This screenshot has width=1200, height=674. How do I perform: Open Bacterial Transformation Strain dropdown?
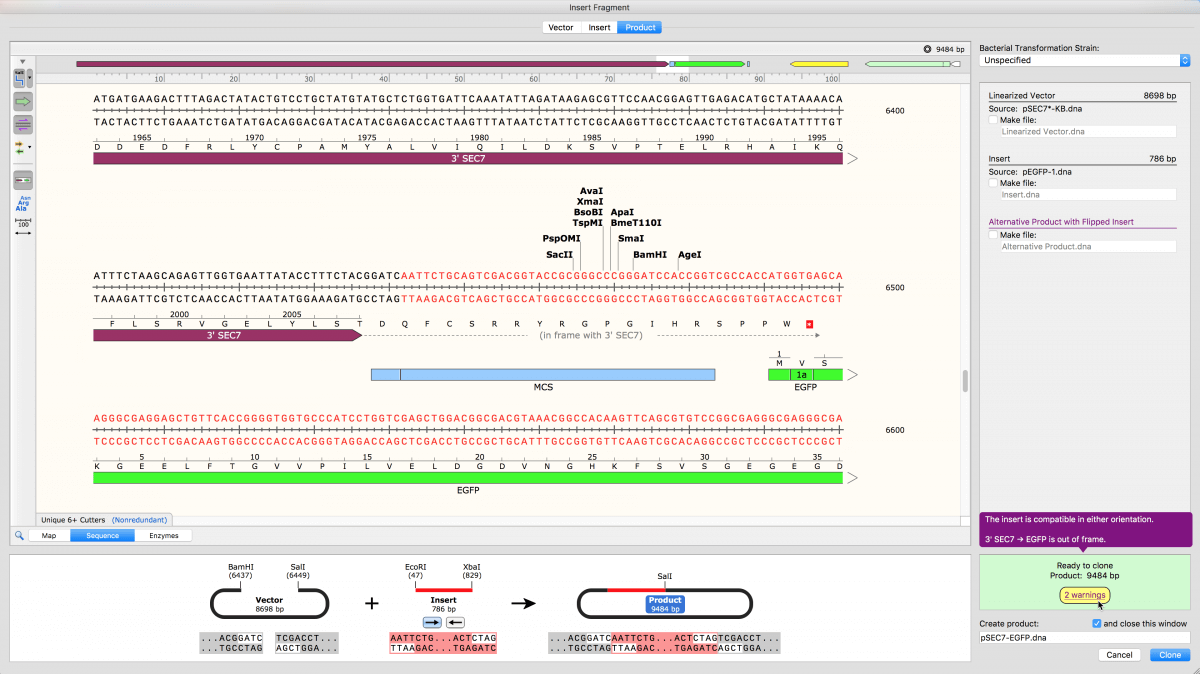point(1084,60)
